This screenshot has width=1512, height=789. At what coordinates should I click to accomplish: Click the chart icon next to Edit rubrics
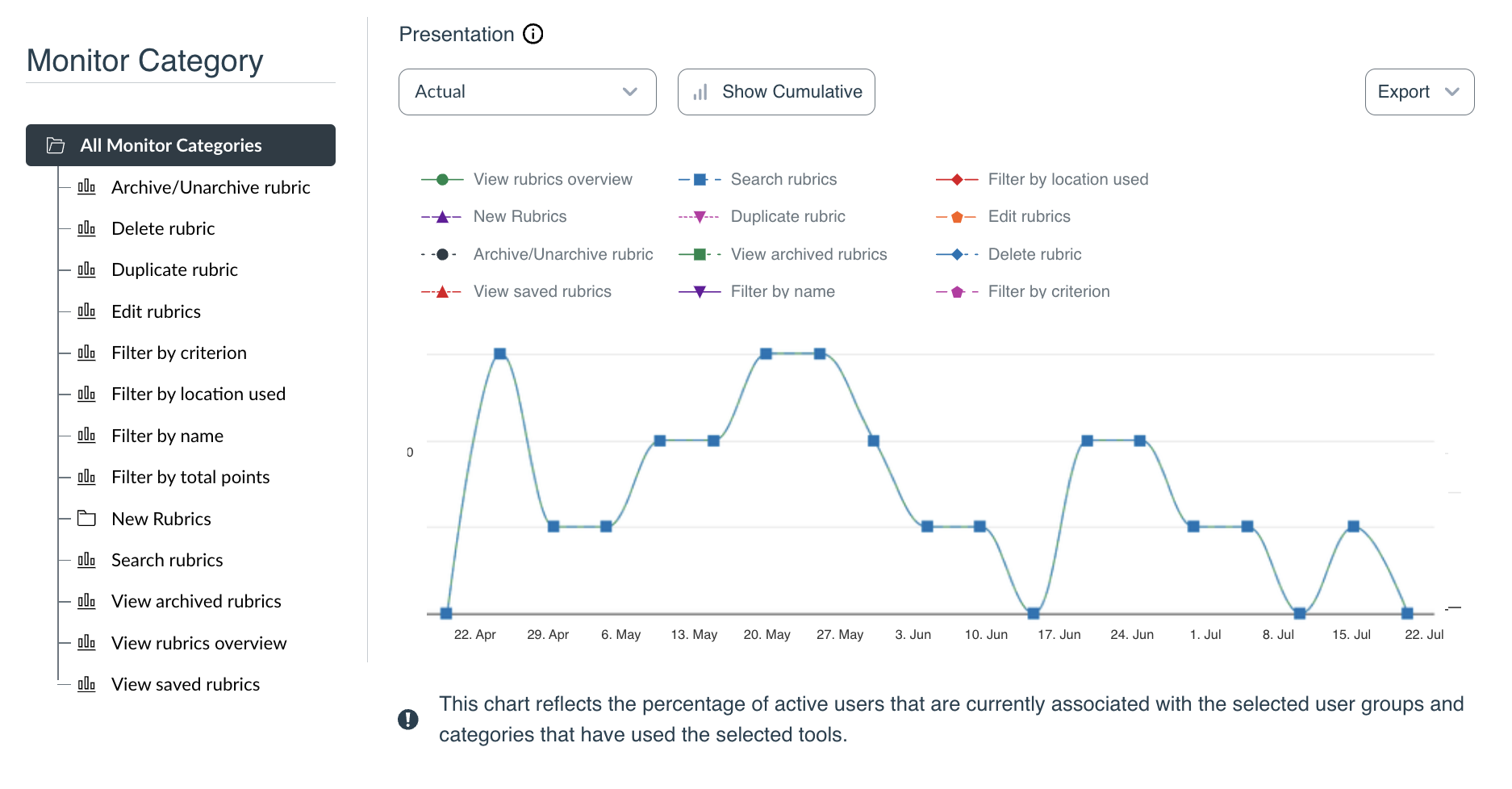tap(86, 311)
